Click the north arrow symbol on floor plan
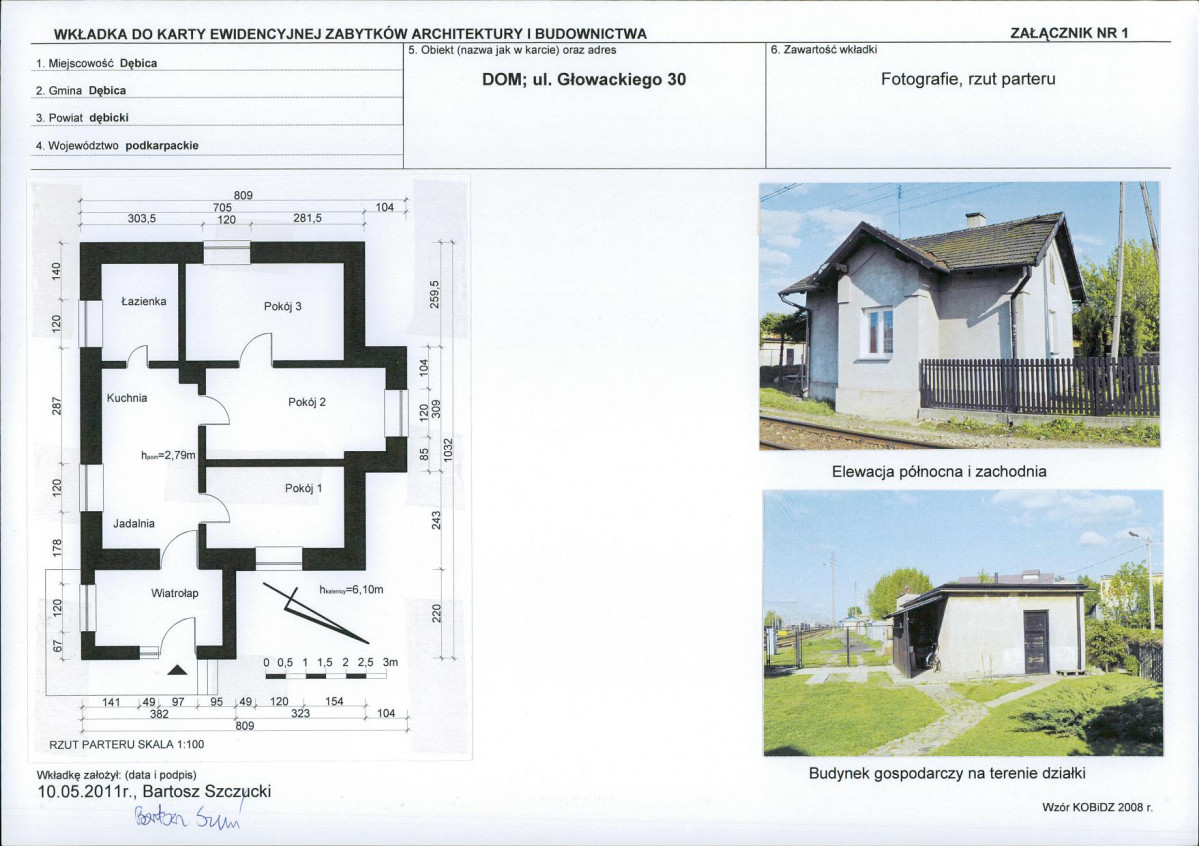The image size is (1199, 846). point(315,613)
